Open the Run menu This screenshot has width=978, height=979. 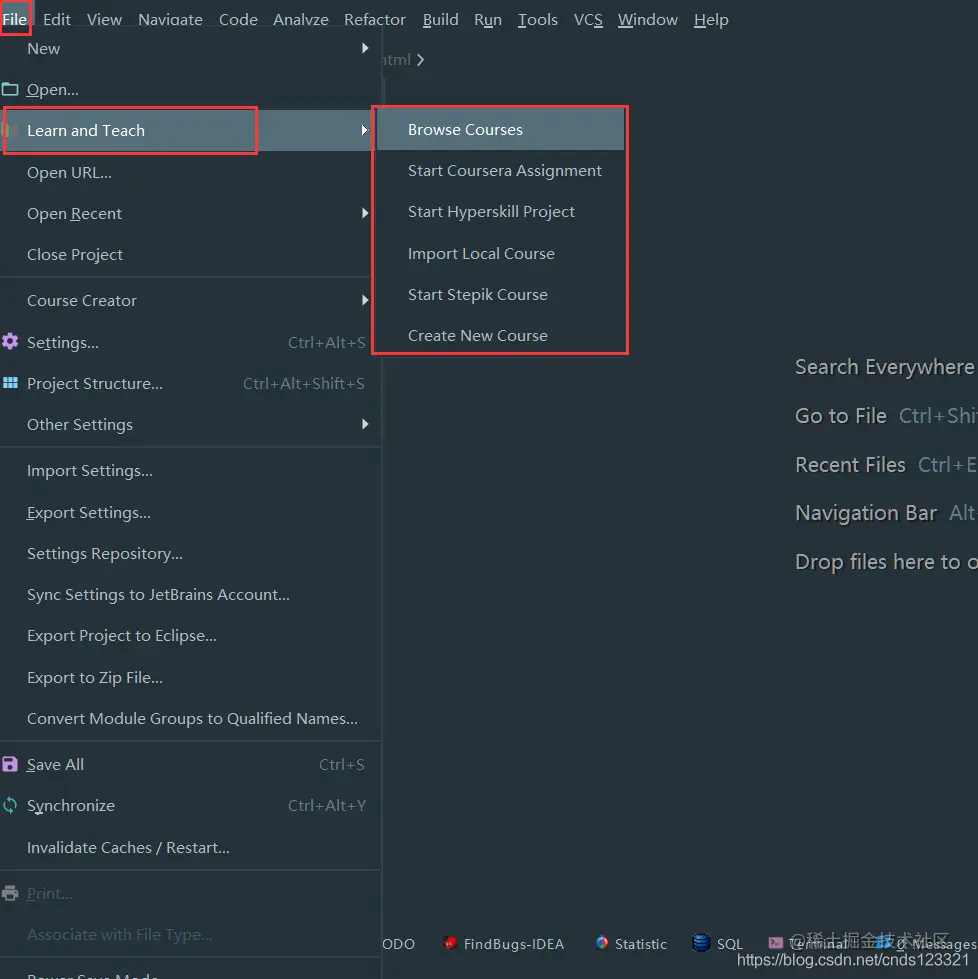(x=488, y=19)
